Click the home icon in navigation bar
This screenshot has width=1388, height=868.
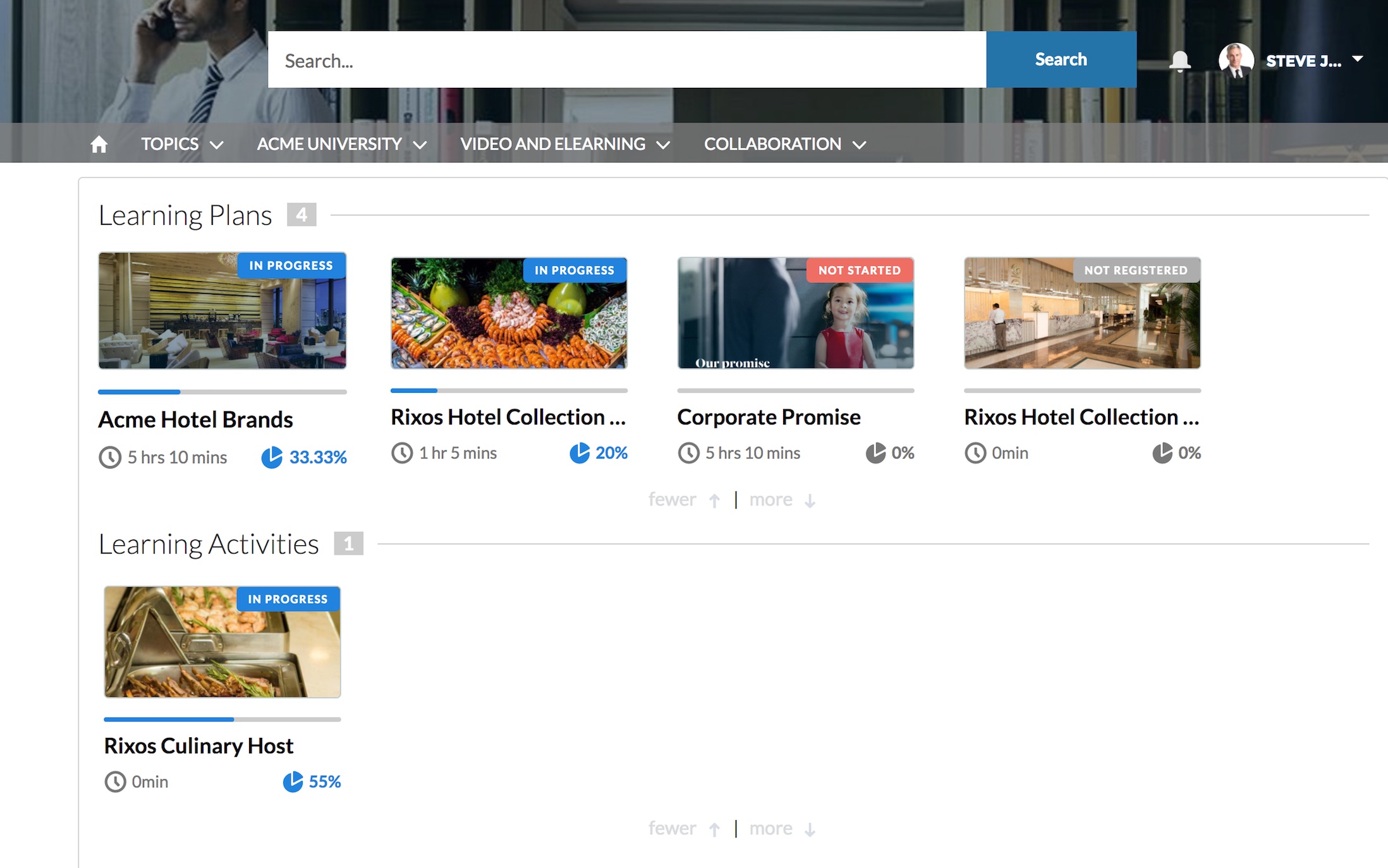click(x=99, y=144)
